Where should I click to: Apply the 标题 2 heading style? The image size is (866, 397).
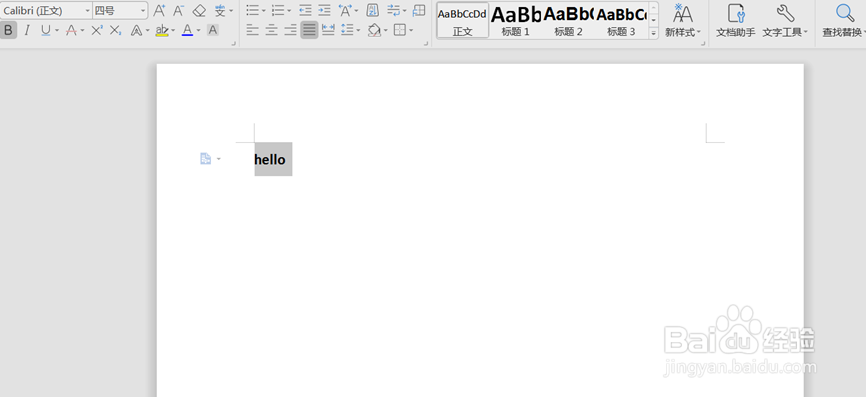tap(568, 20)
